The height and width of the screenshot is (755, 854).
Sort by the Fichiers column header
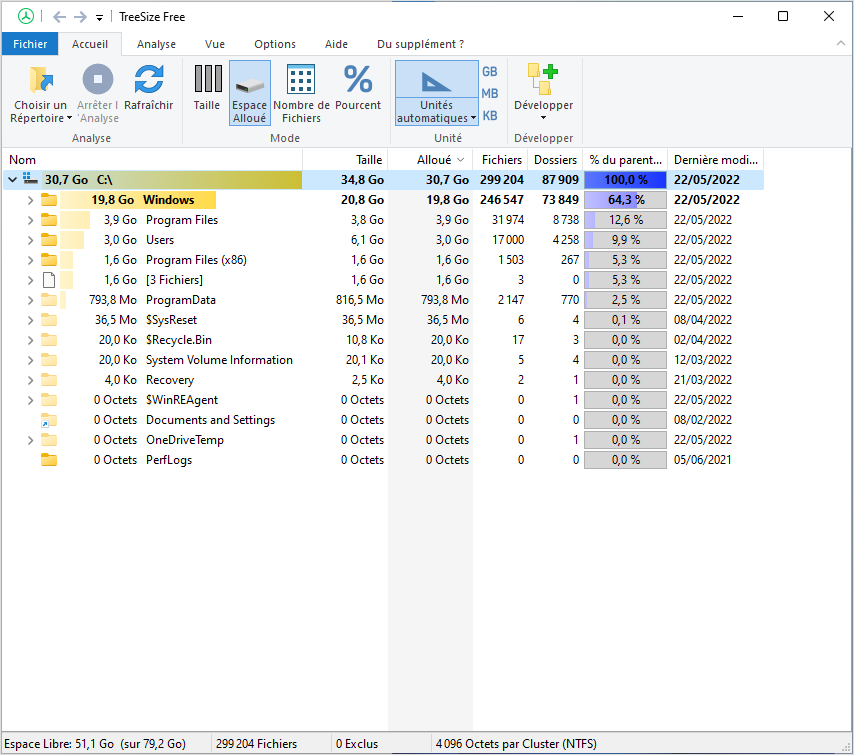pyautogui.click(x=501, y=160)
